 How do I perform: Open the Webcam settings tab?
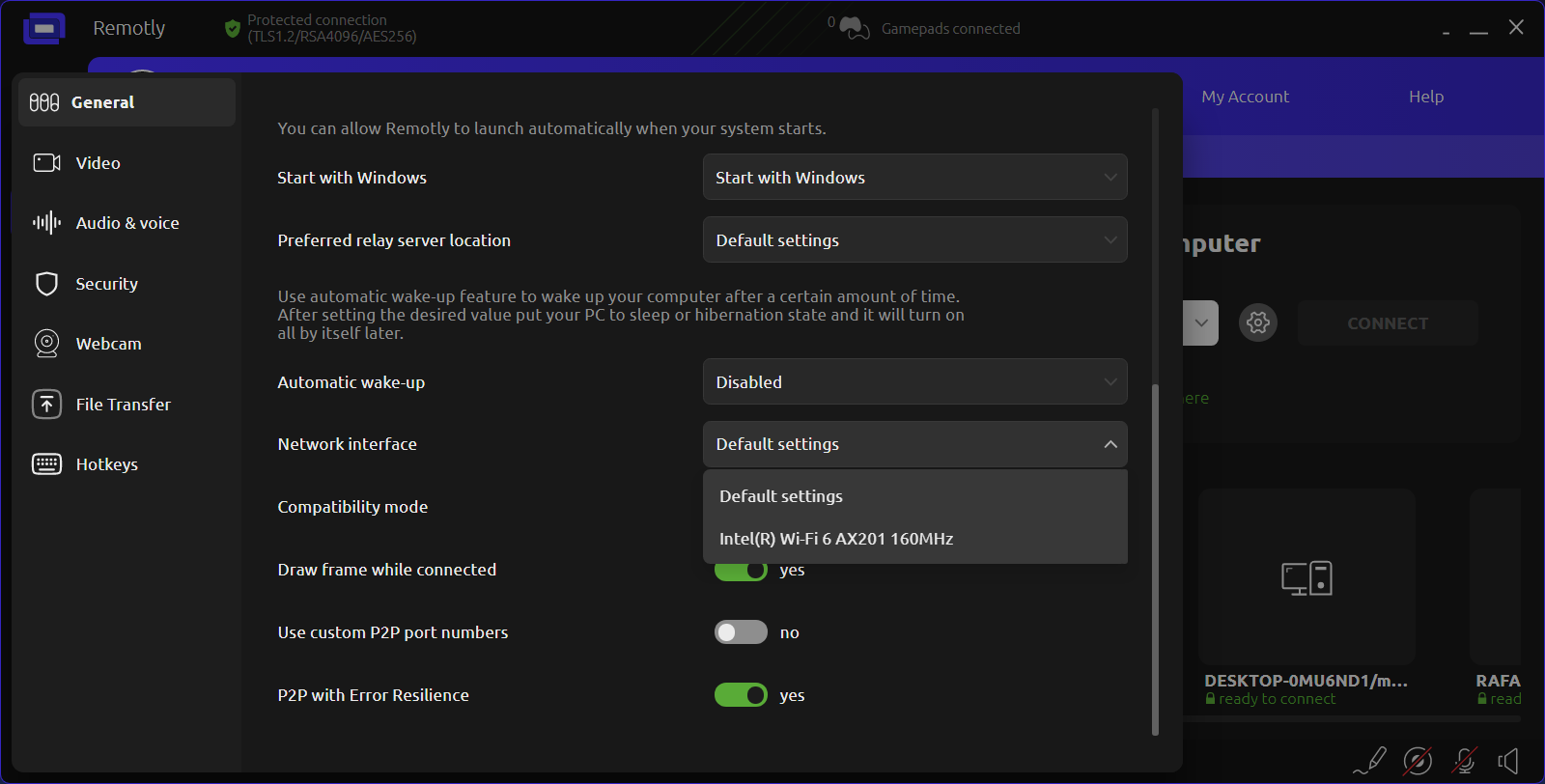tap(126, 344)
